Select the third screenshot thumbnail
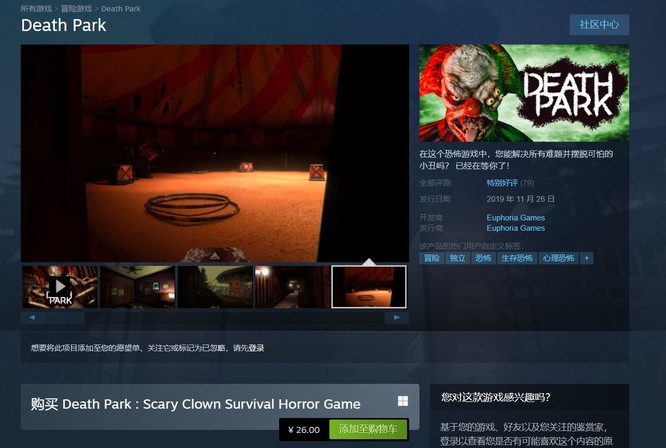Viewport: 666px width, 448px height. click(215, 286)
